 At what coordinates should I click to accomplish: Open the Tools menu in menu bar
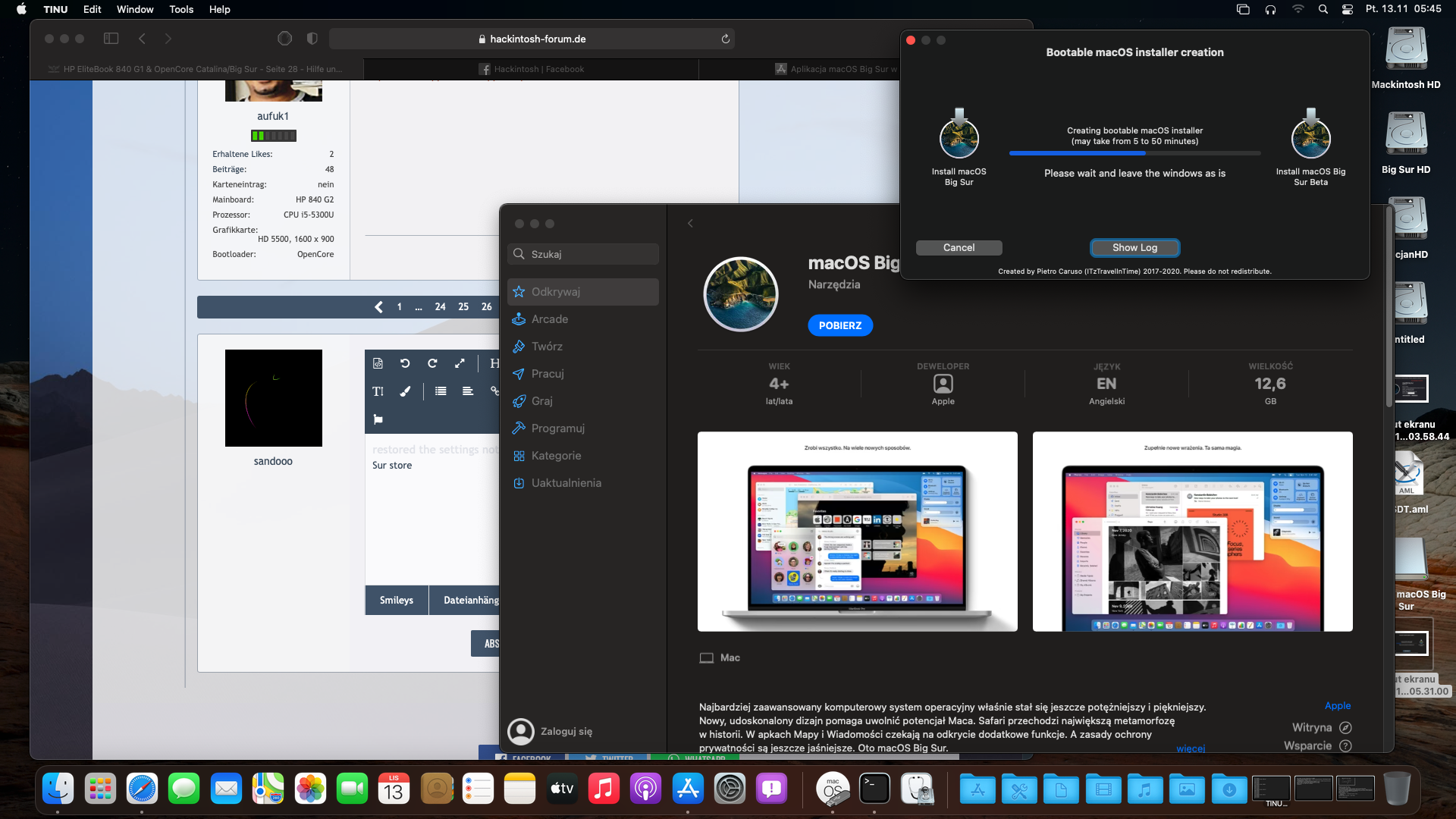point(180,9)
